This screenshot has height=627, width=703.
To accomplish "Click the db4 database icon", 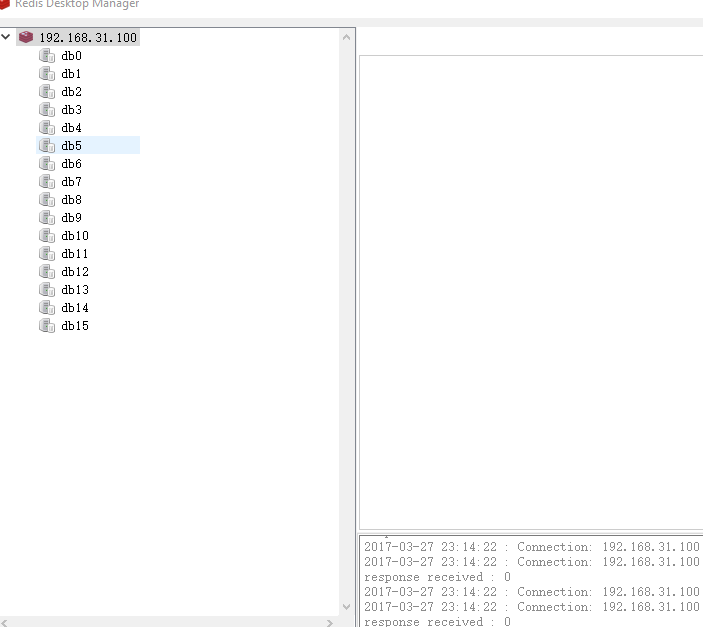I will click(x=47, y=128).
